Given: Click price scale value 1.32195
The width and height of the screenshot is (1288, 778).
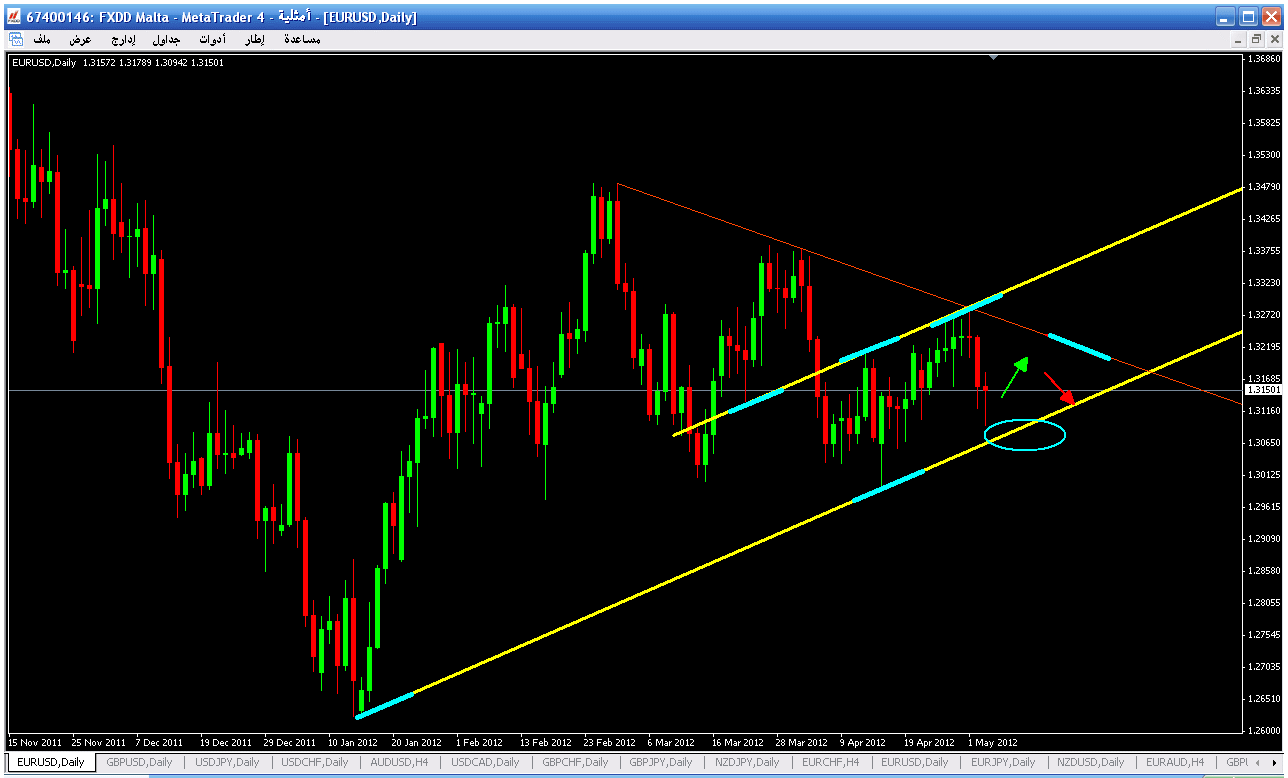Looking at the screenshot, I should coord(1264,346).
